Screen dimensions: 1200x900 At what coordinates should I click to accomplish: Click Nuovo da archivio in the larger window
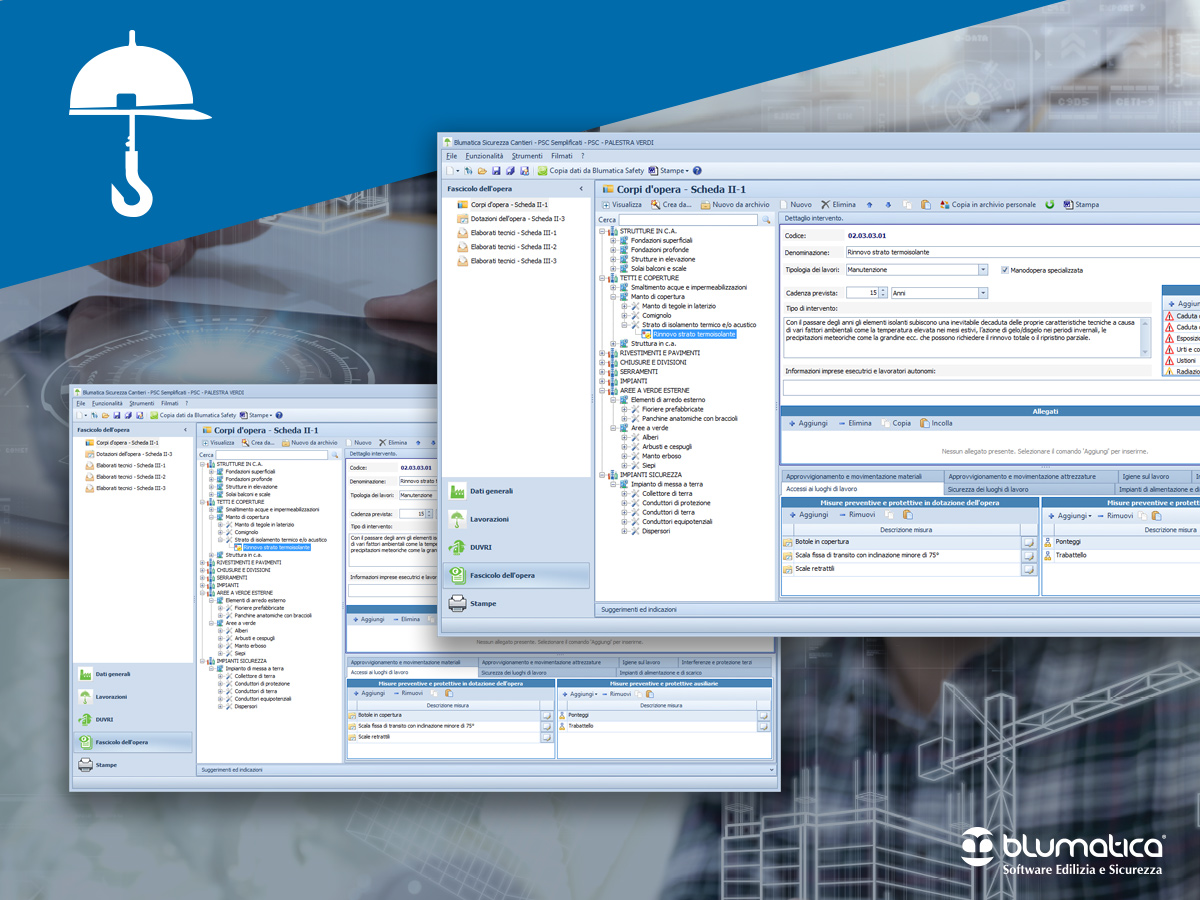(x=735, y=204)
